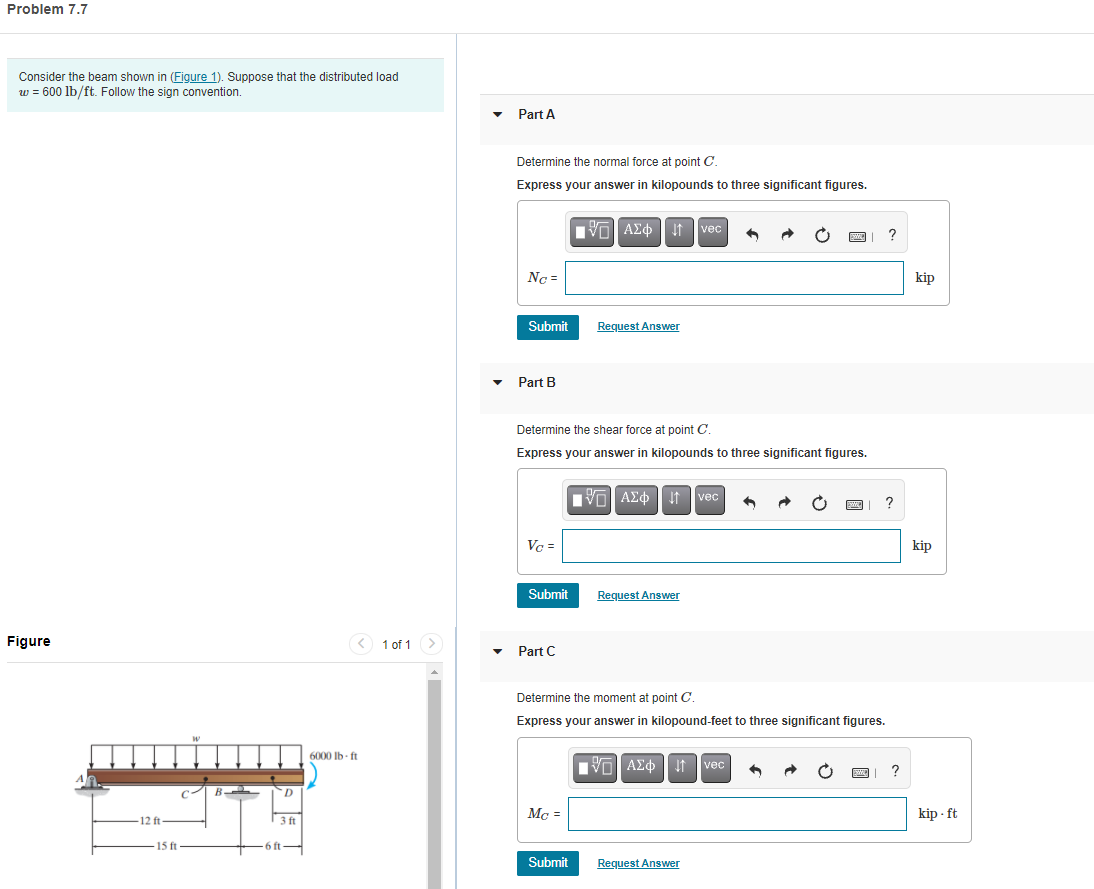
Task: Submit the answer for Part A
Action: tap(547, 327)
